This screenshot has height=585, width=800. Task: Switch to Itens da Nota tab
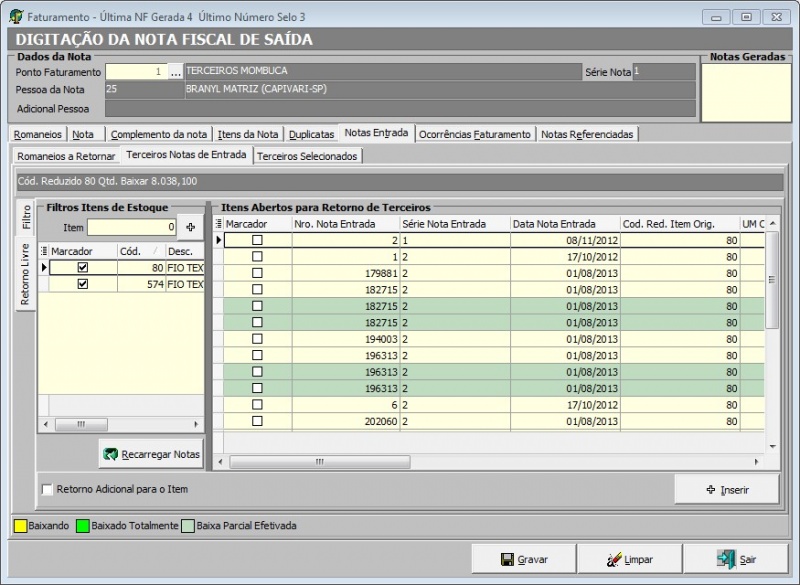248,134
